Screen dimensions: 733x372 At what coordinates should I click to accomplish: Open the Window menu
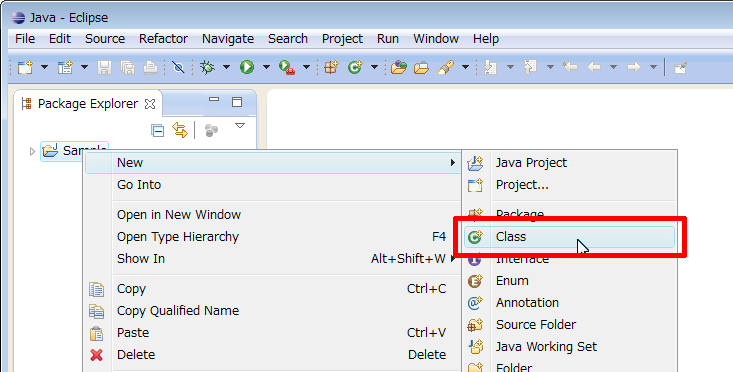[436, 39]
